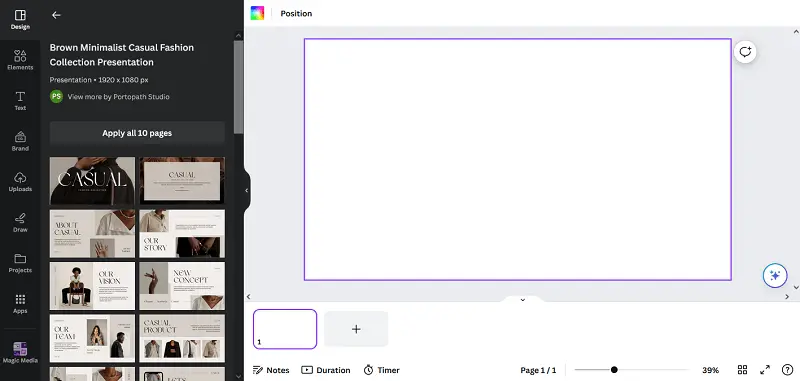
Task: Click the PS author avatar
Action: point(57,96)
